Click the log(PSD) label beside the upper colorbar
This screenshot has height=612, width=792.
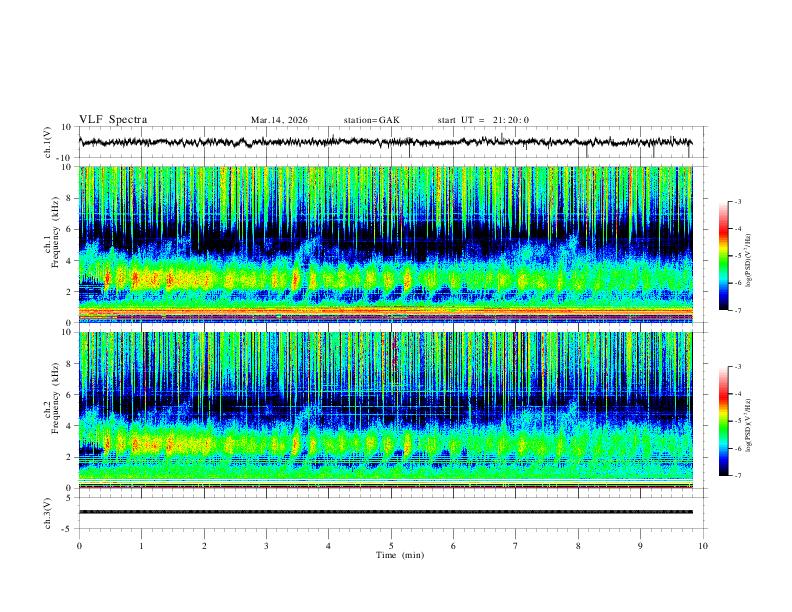coord(749,261)
